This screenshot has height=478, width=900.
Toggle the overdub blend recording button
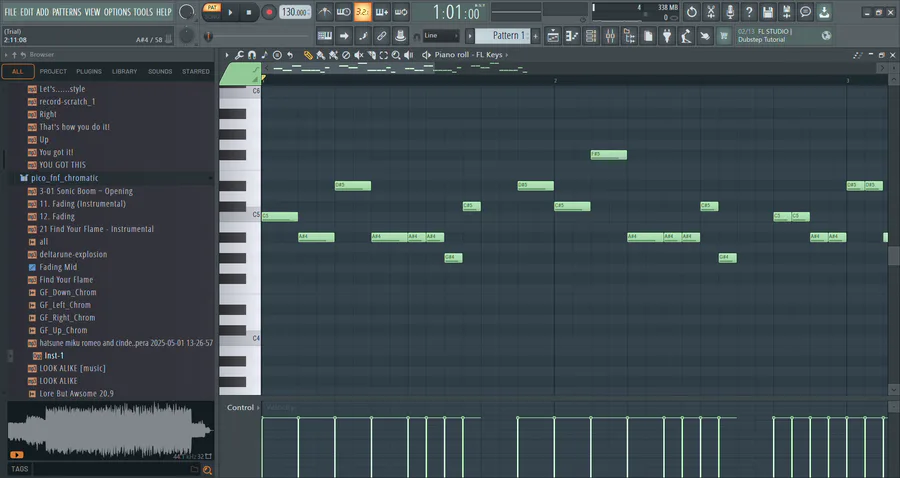point(381,11)
